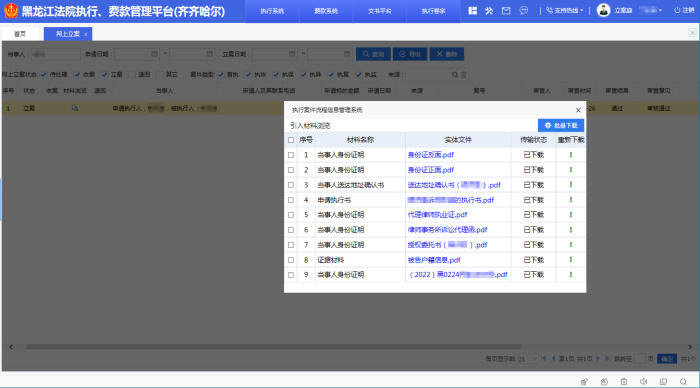Click the user avatar picture
This screenshot has height=388, width=700.
pyautogui.click(x=604, y=10)
